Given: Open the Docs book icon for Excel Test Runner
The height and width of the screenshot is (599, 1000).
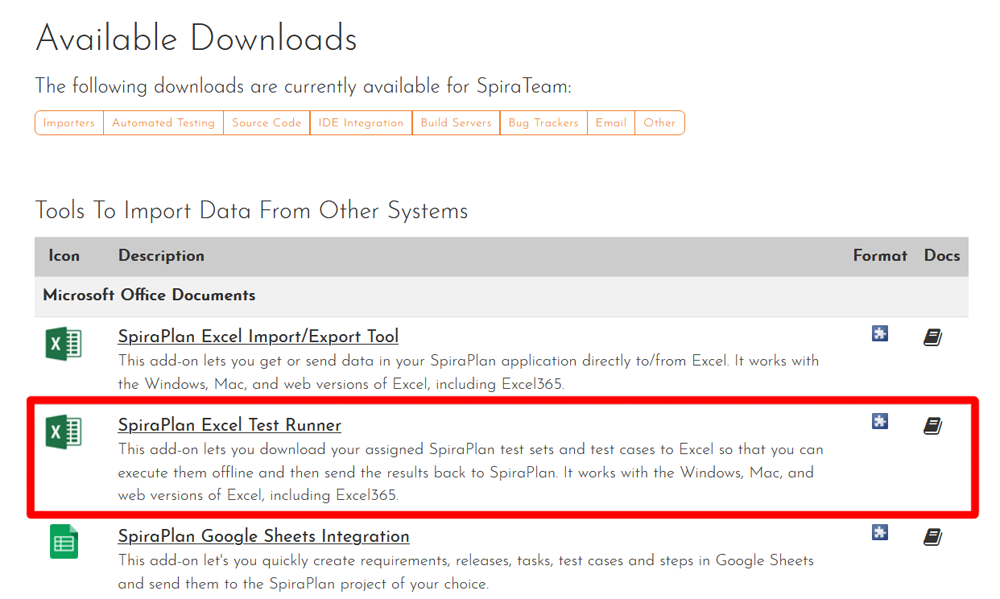Looking at the screenshot, I should [x=932, y=424].
